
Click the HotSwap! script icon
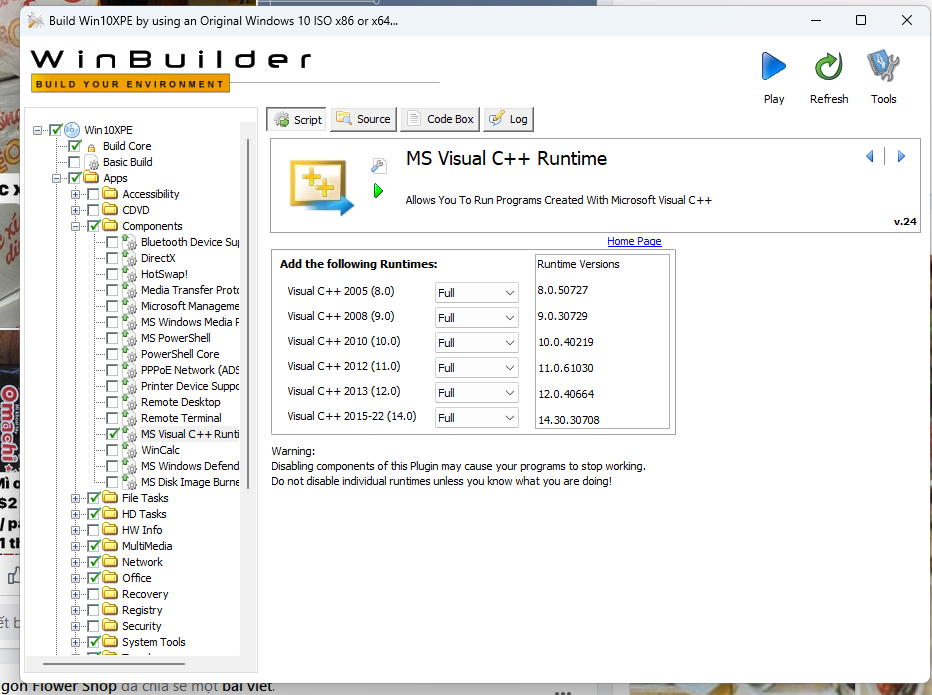(x=130, y=273)
